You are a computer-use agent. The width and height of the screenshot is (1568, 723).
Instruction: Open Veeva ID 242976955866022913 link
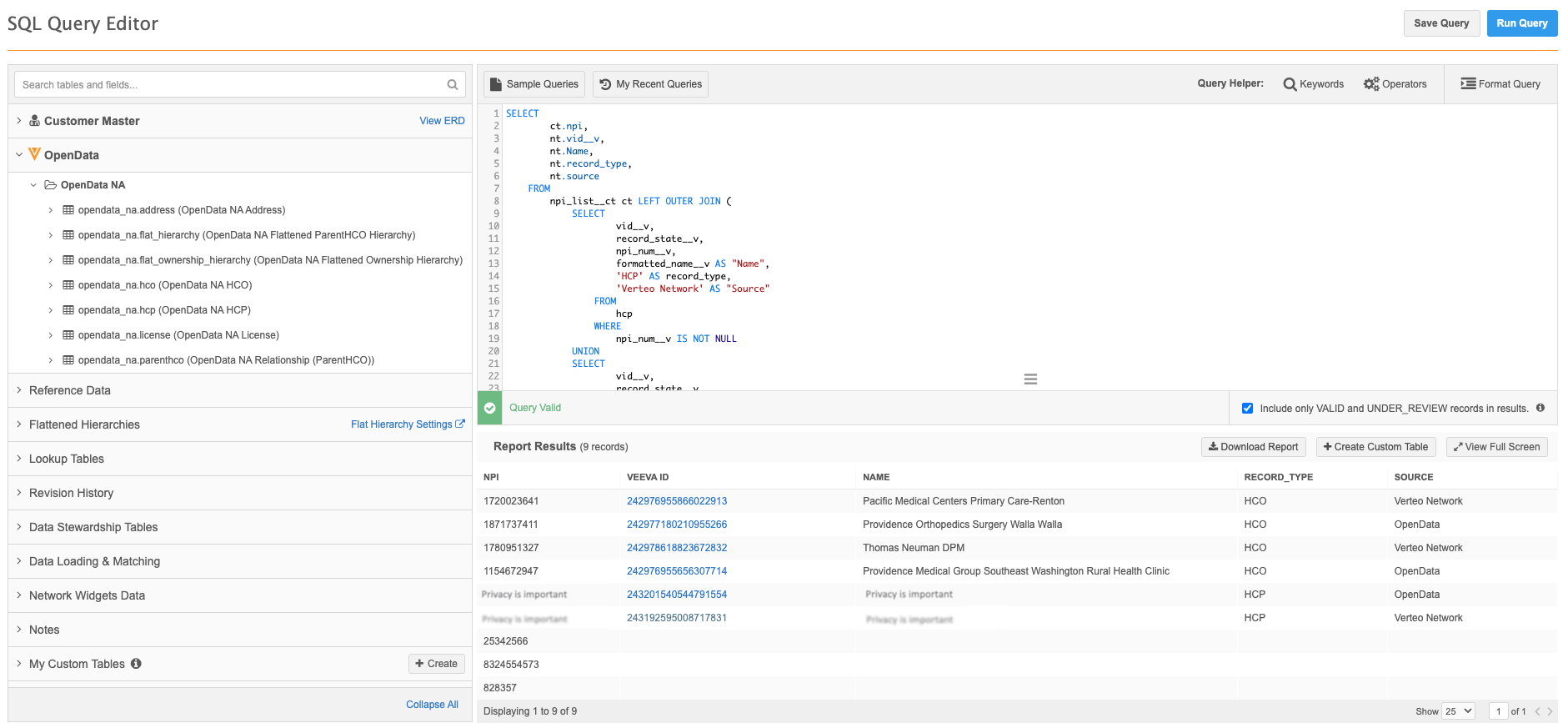coord(676,501)
